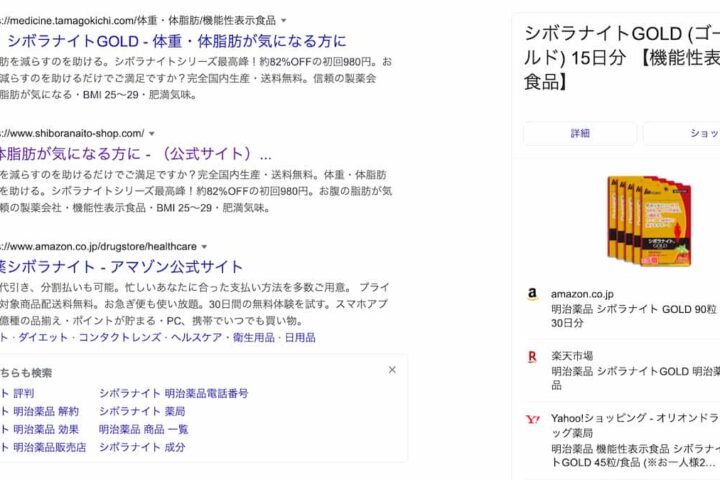Open the 楽天市場 シボラナイトGOLD listing
The image size is (720, 480).
636,371
